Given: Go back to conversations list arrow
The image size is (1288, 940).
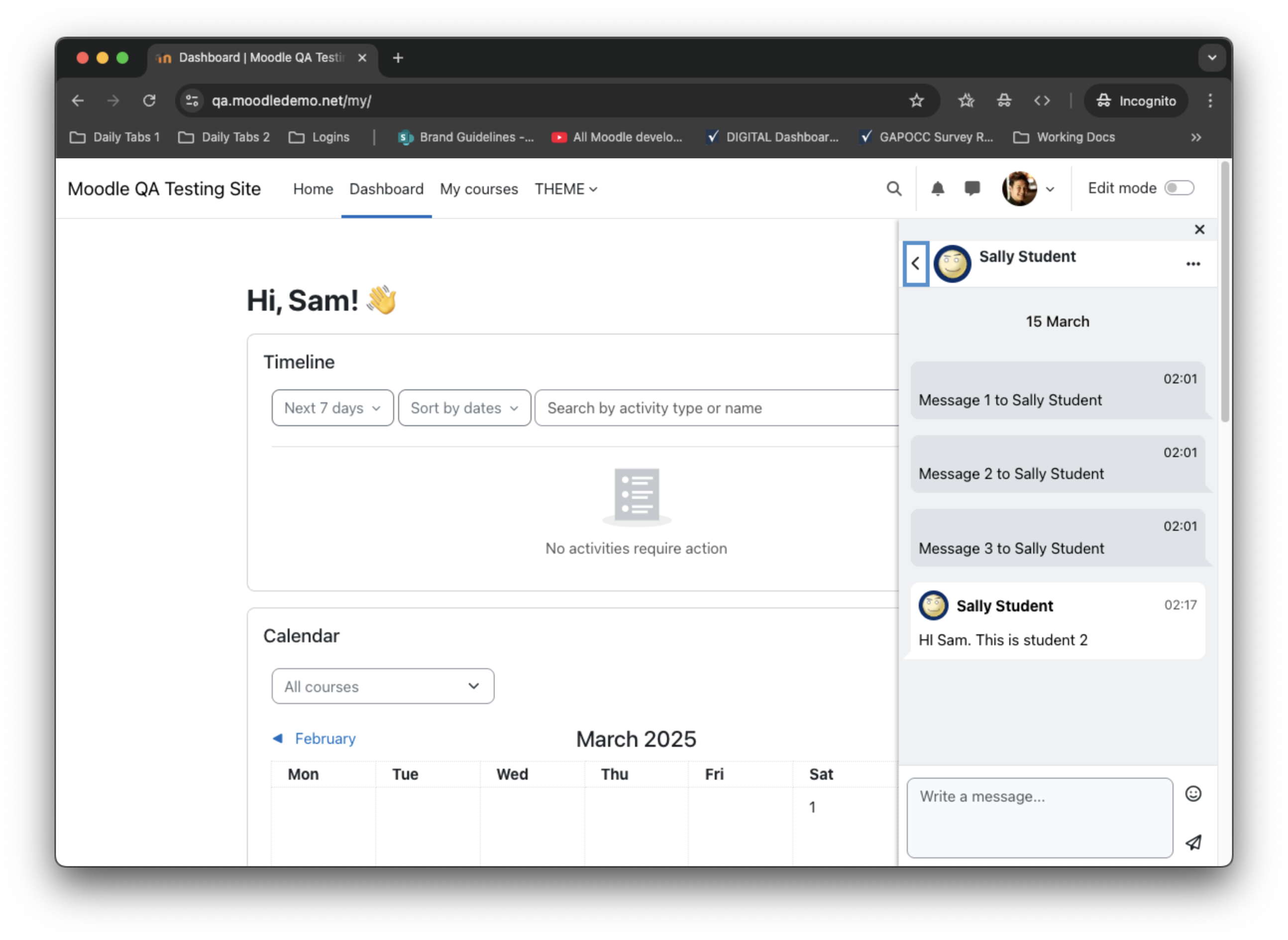Looking at the screenshot, I should pyautogui.click(x=915, y=263).
